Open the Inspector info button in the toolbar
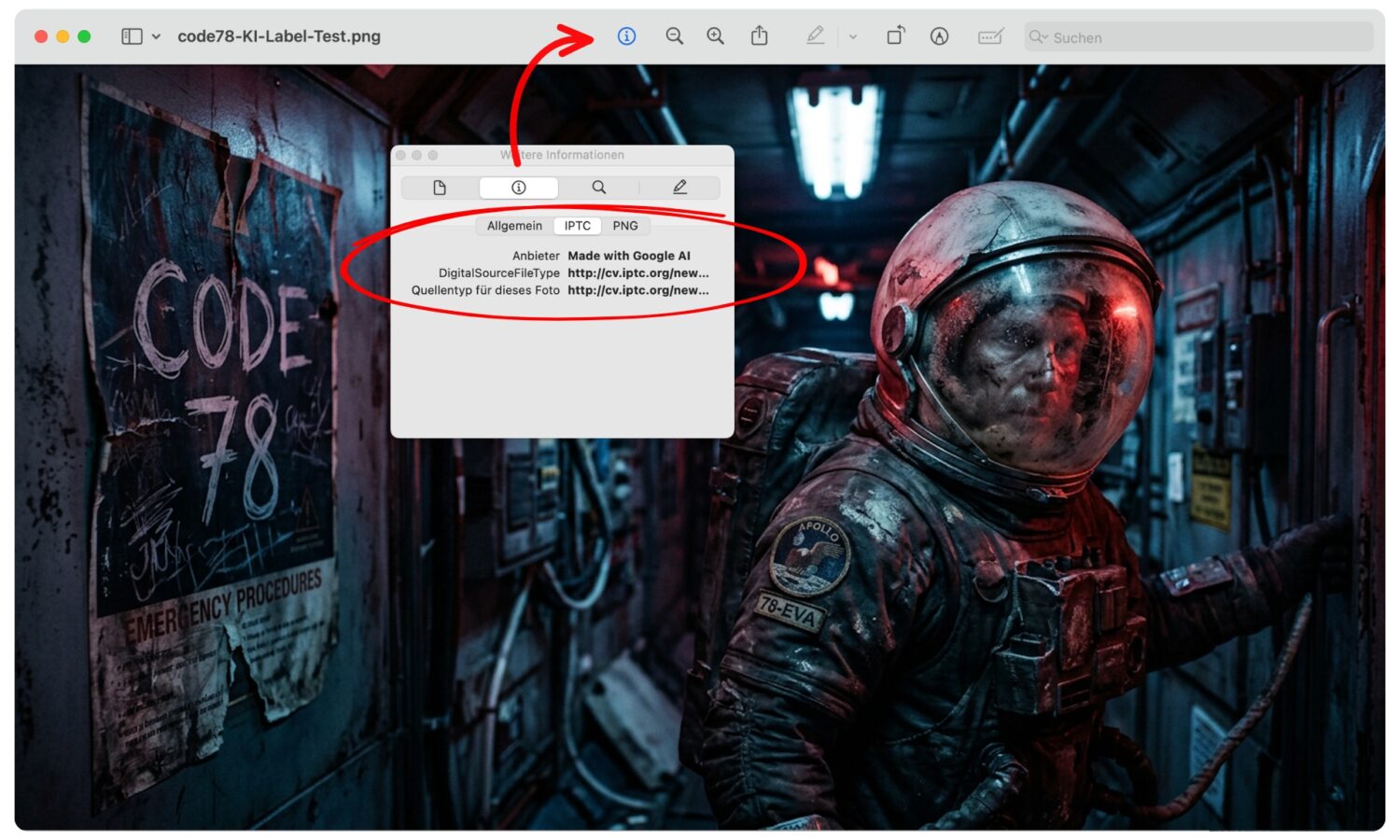The height and width of the screenshot is (840, 1400). click(626, 36)
